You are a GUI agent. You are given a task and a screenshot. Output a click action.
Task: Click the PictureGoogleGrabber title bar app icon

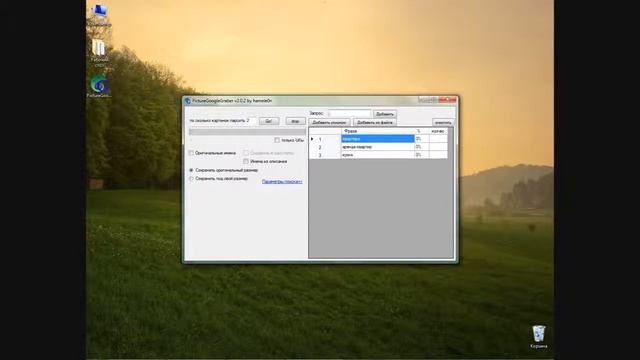188,101
